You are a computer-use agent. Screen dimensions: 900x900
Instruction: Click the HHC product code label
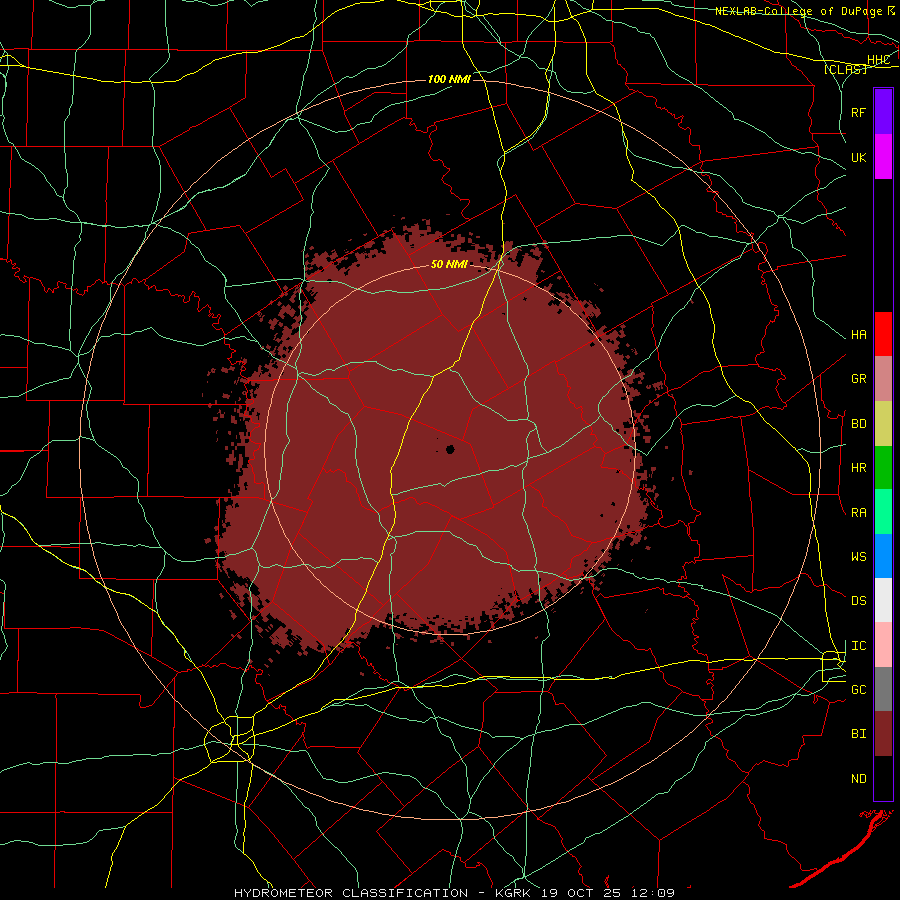pos(878,60)
